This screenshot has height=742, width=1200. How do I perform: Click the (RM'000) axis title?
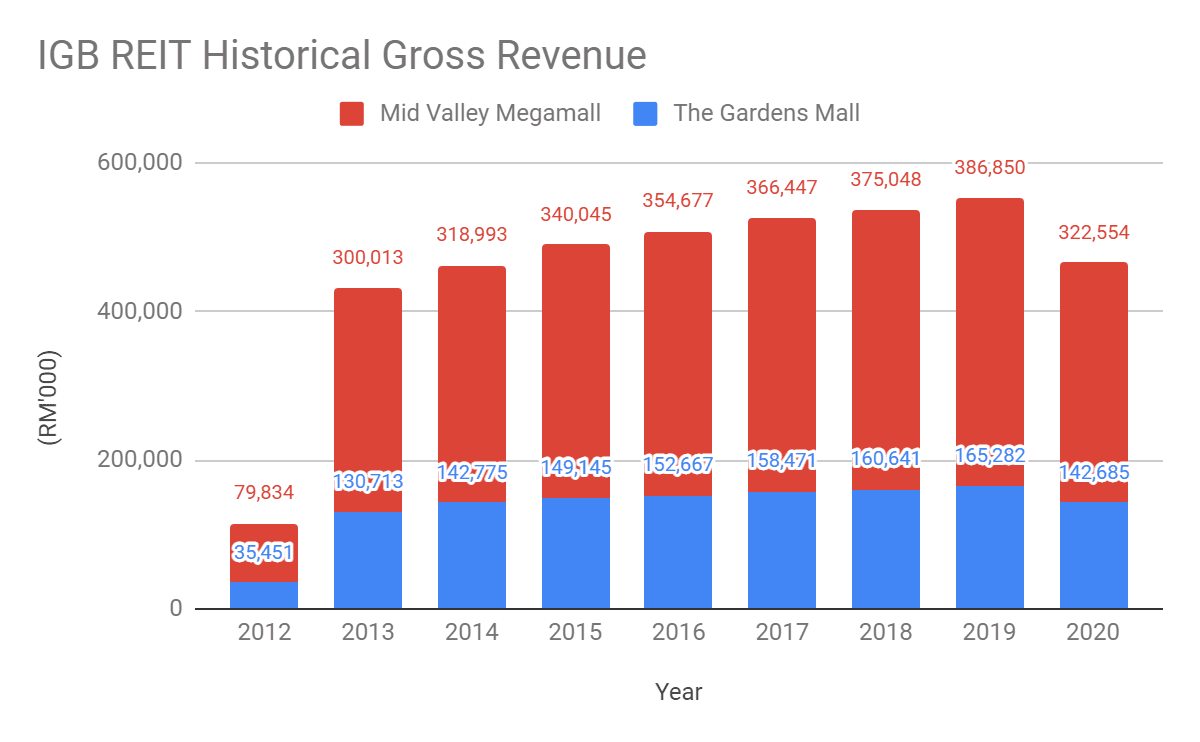click(x=48, y=398)
